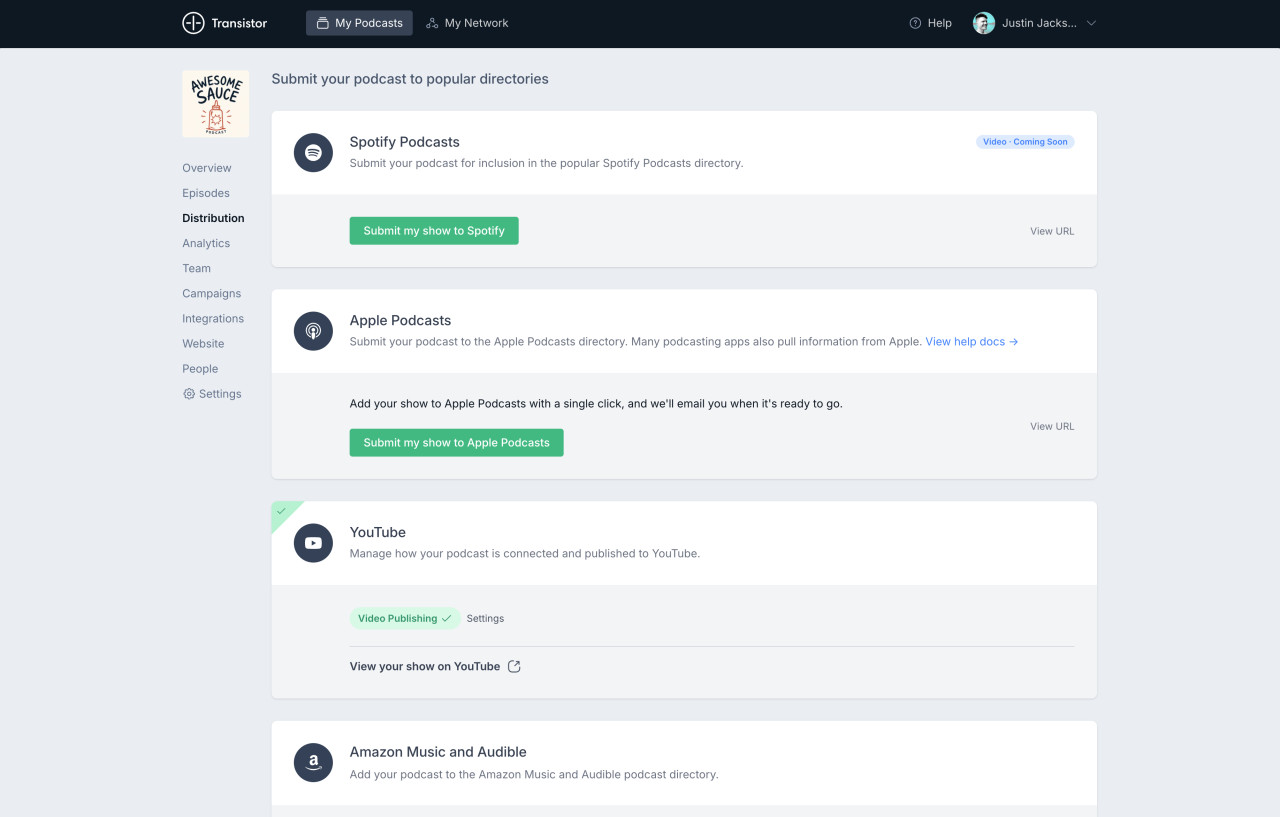Click View URL in the Apple Podcasts card
Viewport: 1280px width, 817px height.
pyautogui.click(x=1052, y=426)
